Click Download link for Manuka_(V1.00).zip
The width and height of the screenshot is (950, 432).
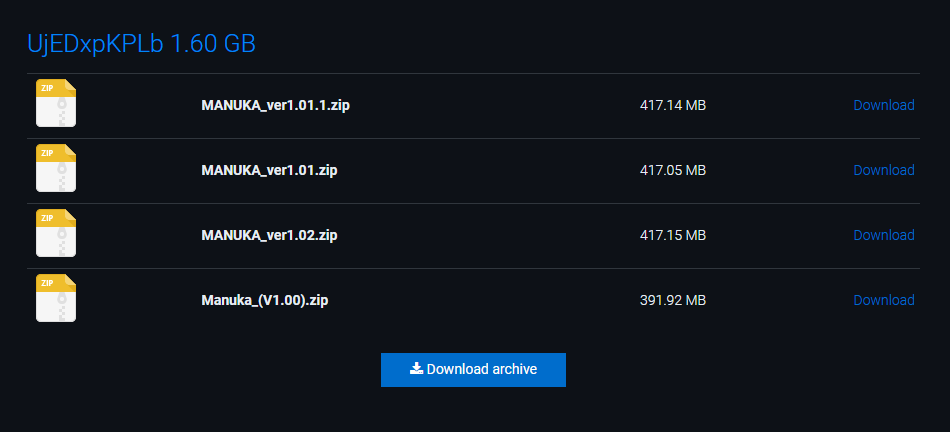(883, 300)
